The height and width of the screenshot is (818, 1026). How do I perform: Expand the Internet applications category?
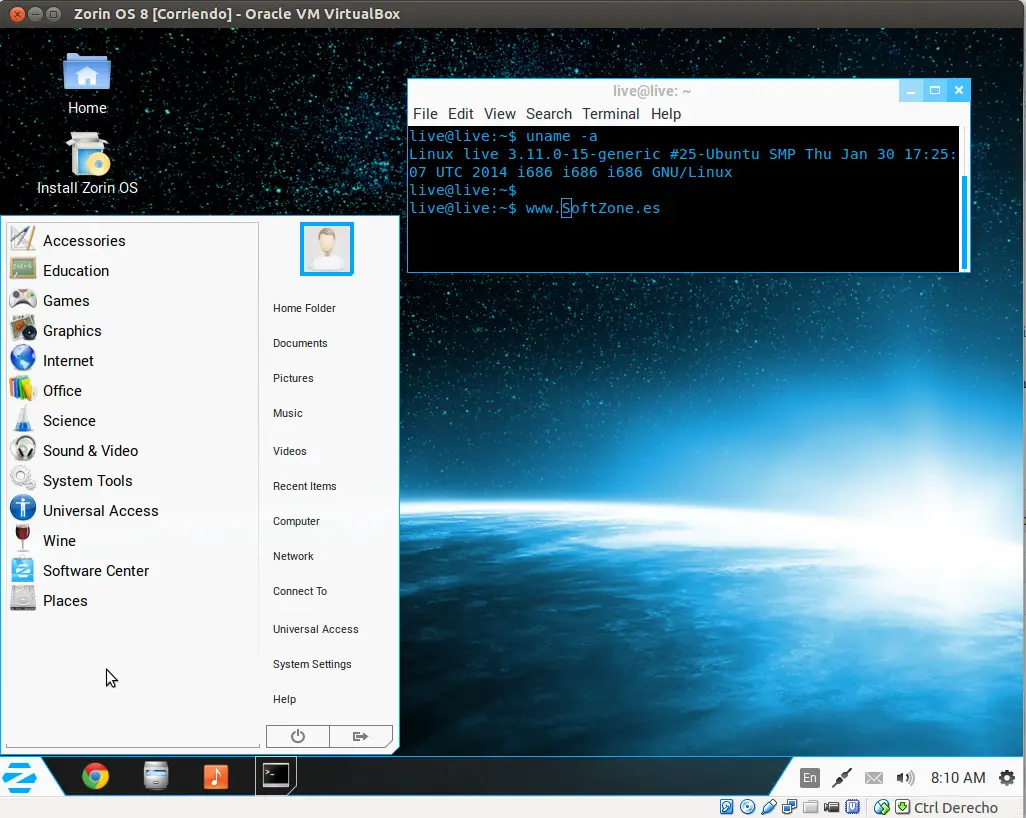68,361
